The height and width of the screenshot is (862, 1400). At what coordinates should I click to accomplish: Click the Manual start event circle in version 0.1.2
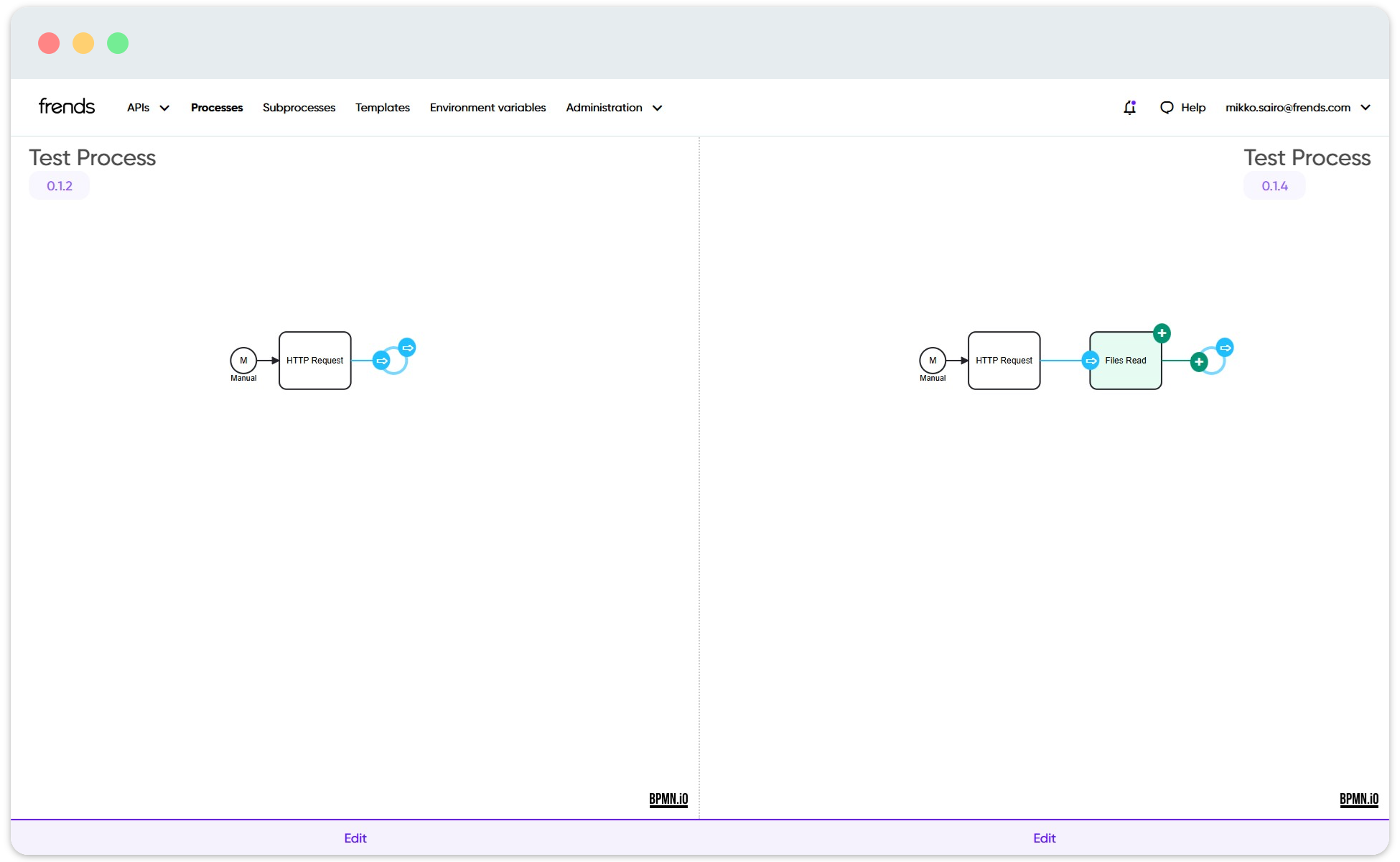pyautogui.click(x=243, y=361)
